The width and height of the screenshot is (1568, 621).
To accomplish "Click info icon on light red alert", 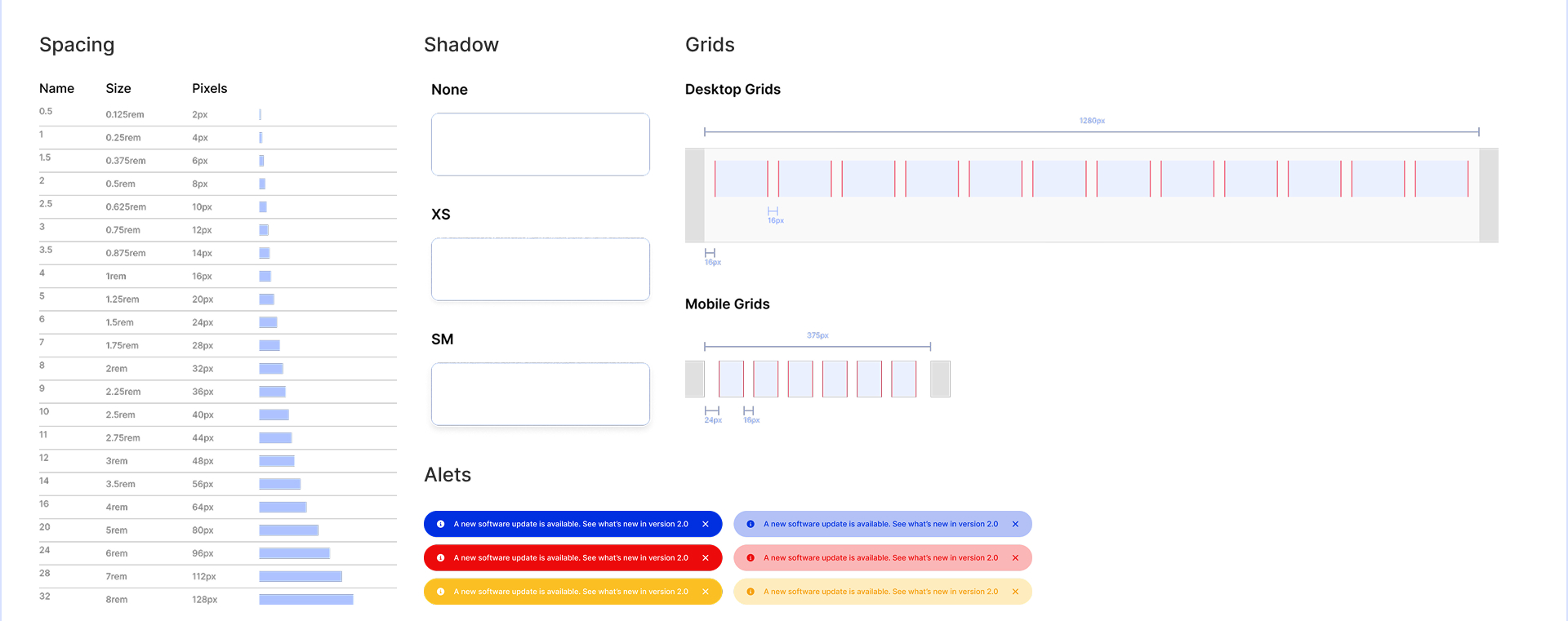I will [751, 558].
